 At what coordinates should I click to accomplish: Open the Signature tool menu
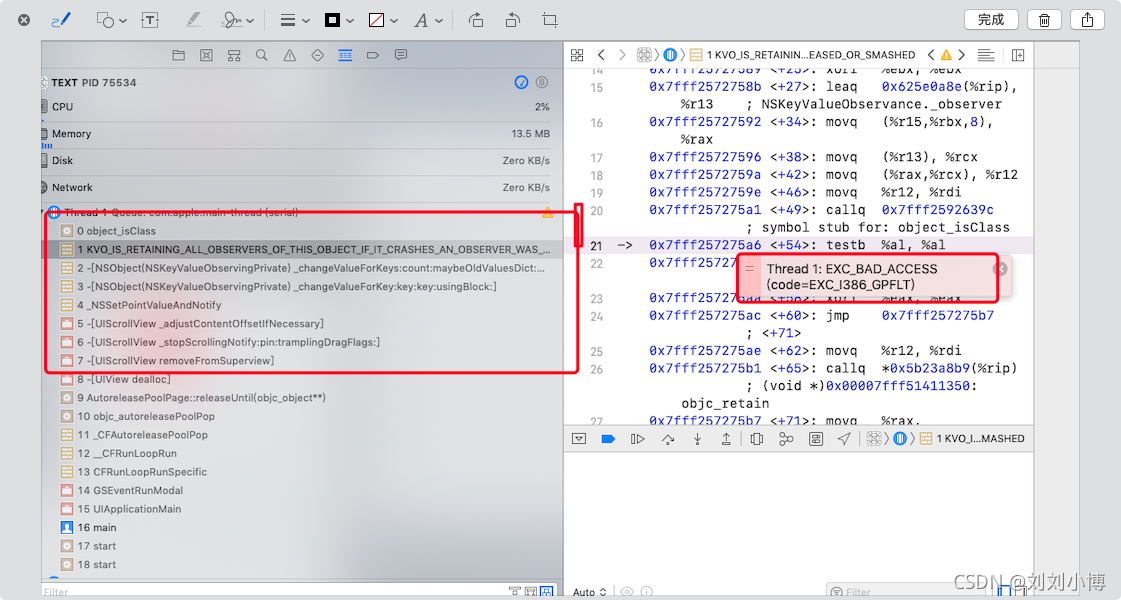[x=237, y=20]
